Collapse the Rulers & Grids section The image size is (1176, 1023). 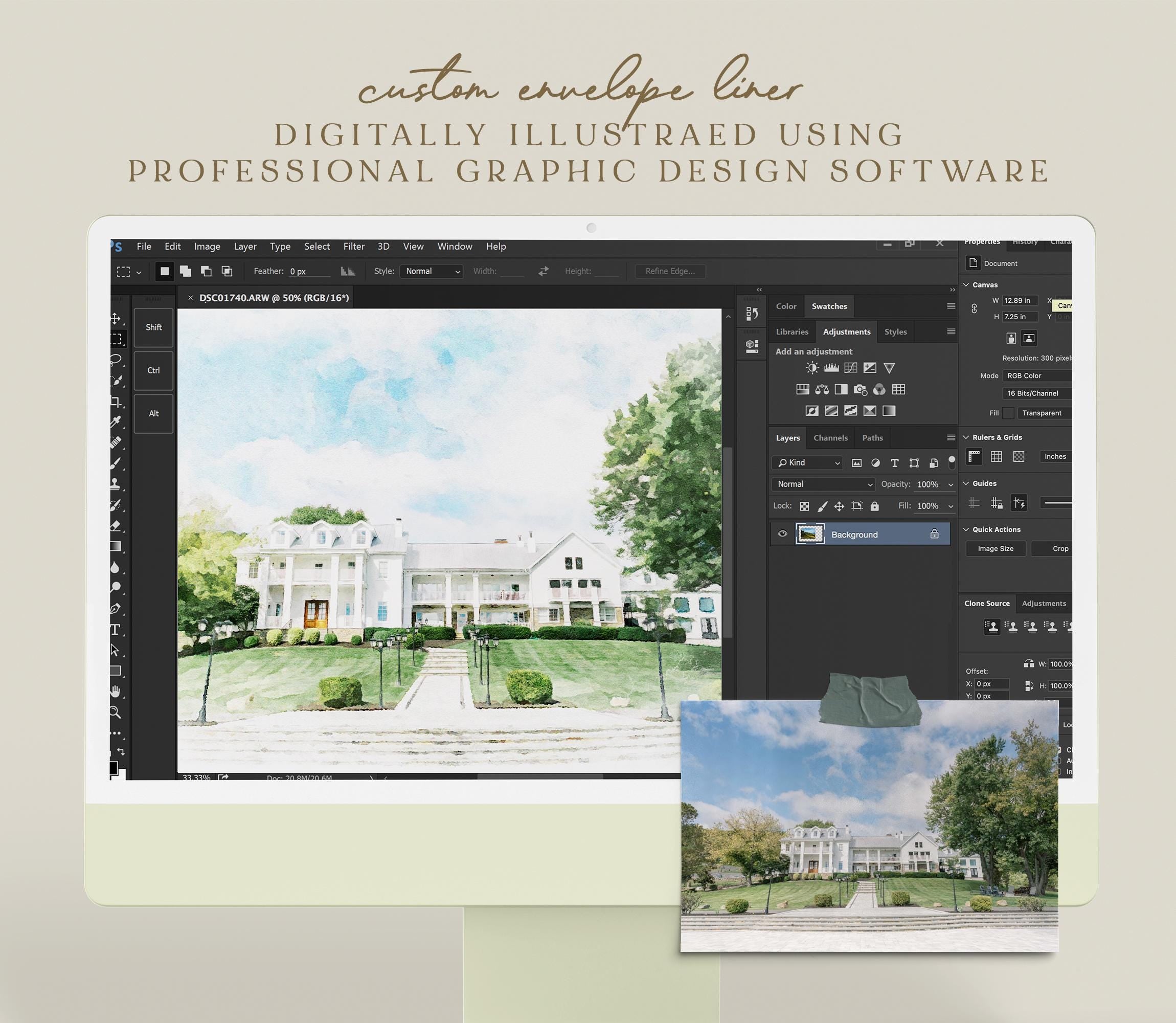[966, 437]
